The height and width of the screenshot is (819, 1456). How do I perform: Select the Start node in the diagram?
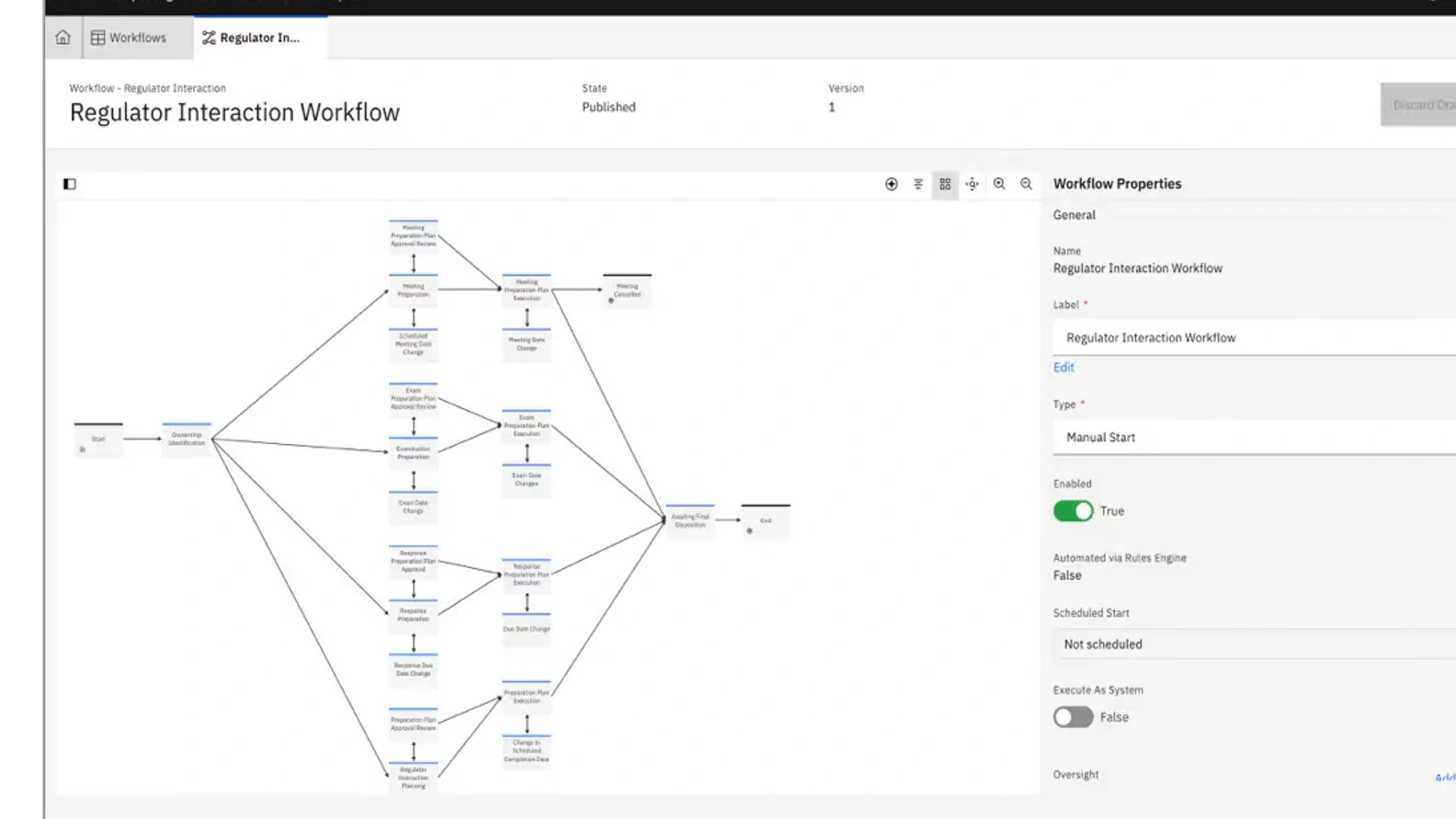point(98,439)
